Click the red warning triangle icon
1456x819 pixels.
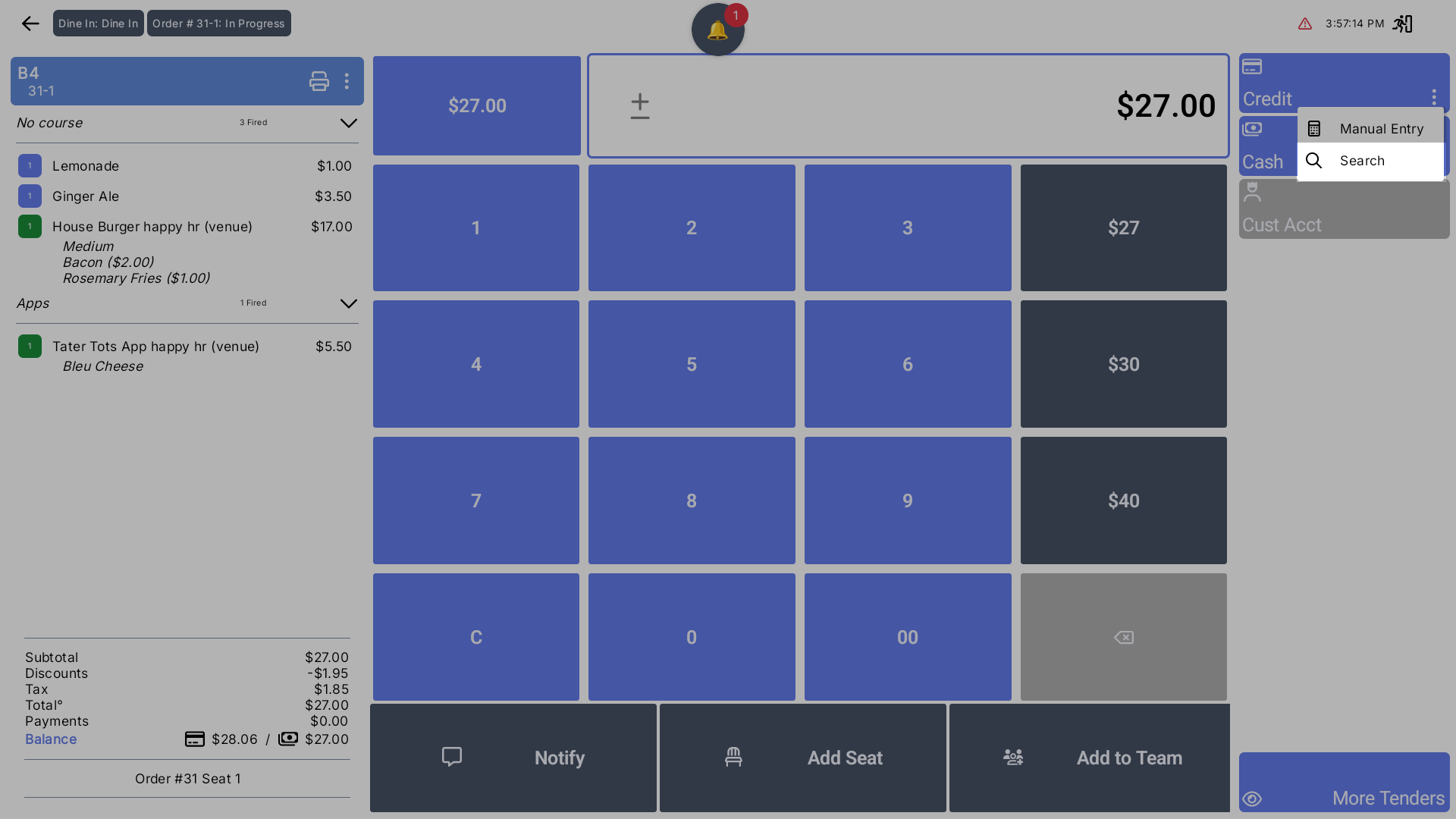(x=1304, y=24)
